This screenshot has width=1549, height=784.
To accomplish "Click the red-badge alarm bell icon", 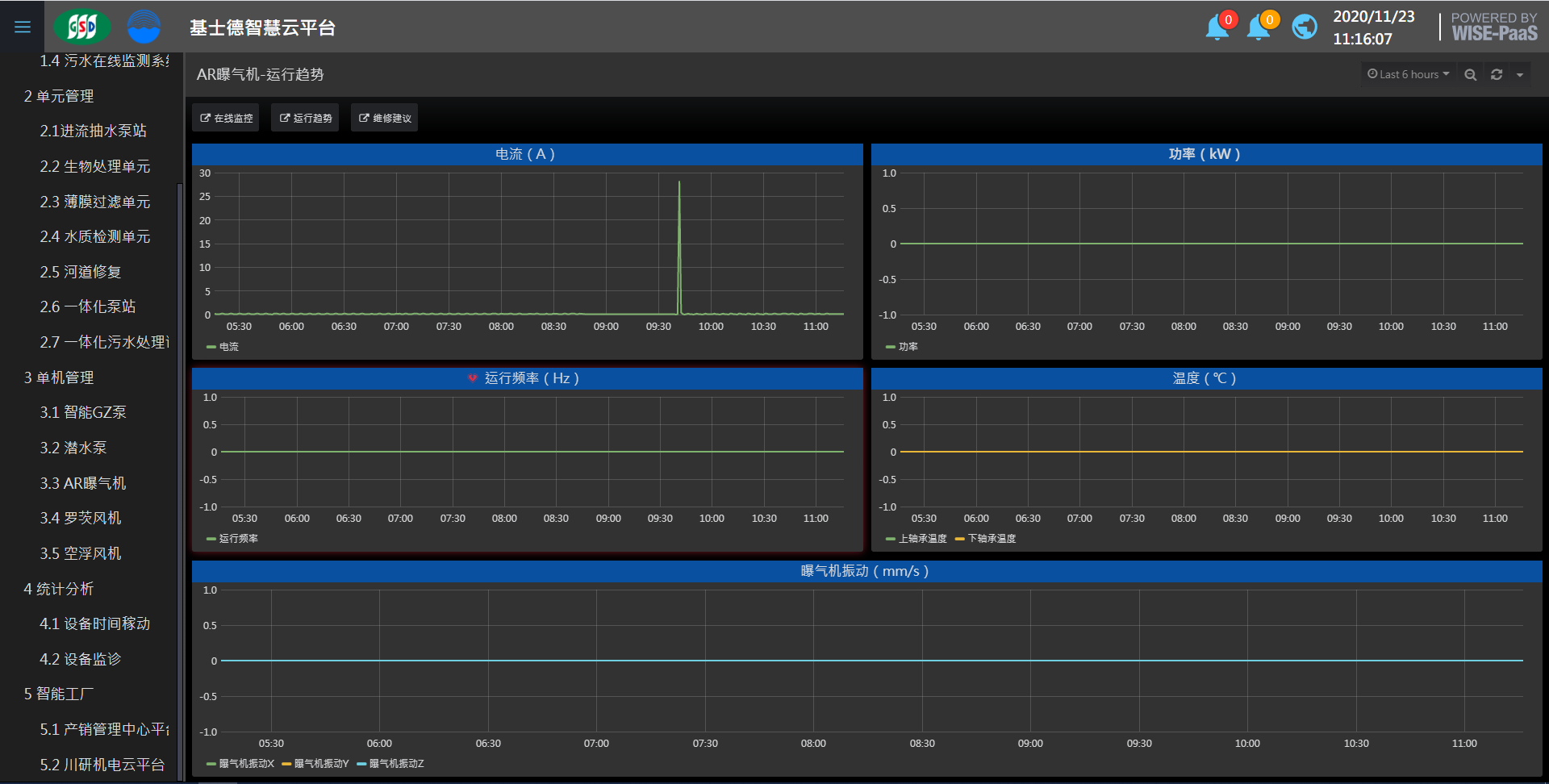I will (x=1217, y=27).
